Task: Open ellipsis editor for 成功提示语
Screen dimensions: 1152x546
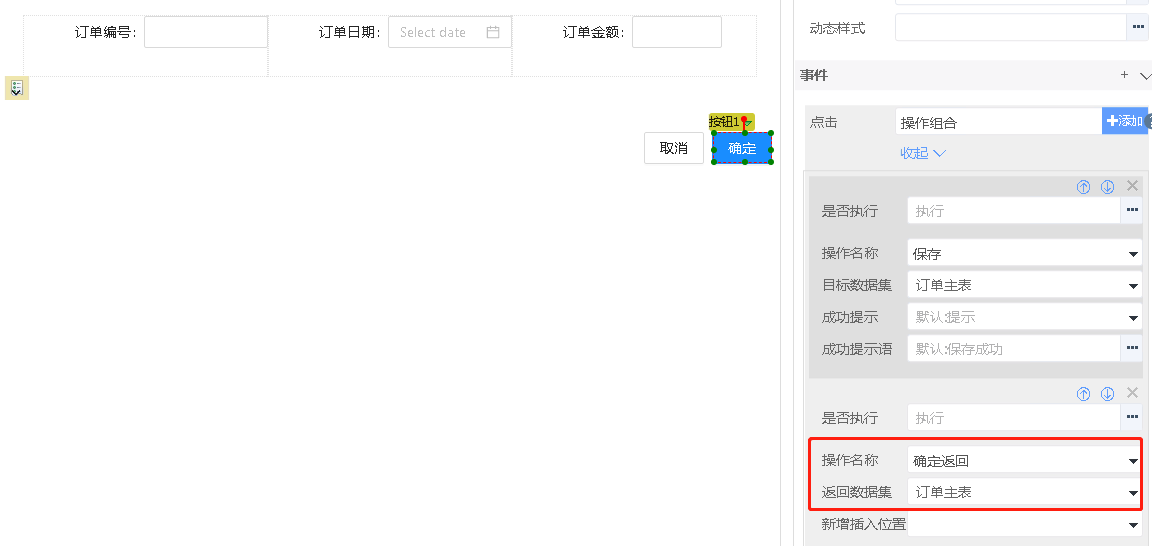Action: 1132,349
